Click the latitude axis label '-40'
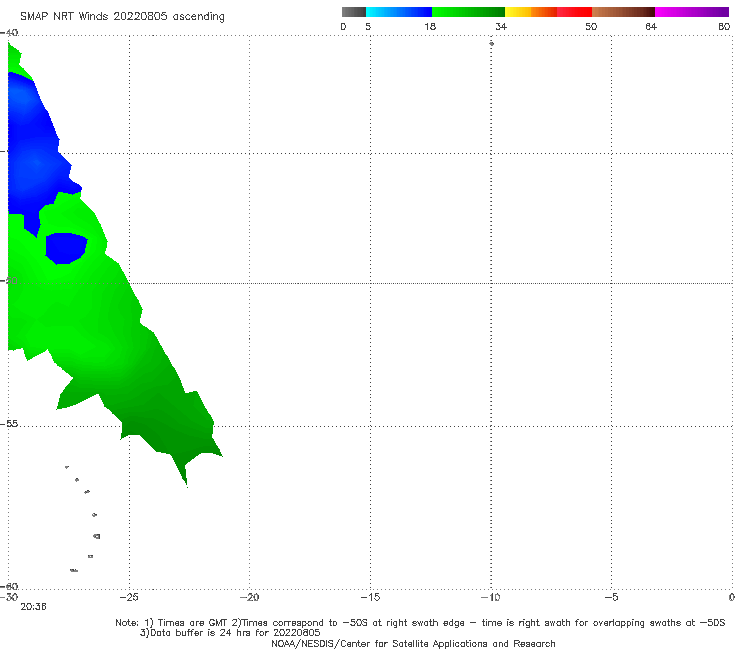 [x=9, y=33]
